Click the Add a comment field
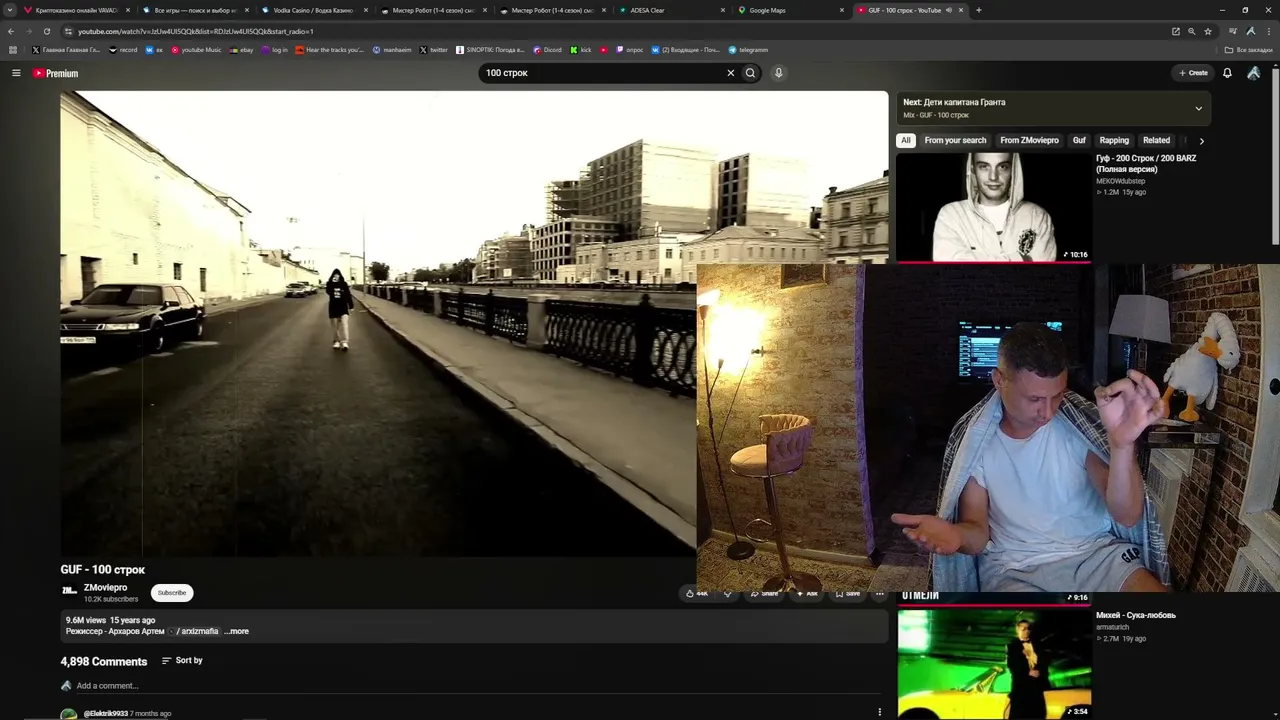This screenshot has height=720, width=1280. (477, 686)
